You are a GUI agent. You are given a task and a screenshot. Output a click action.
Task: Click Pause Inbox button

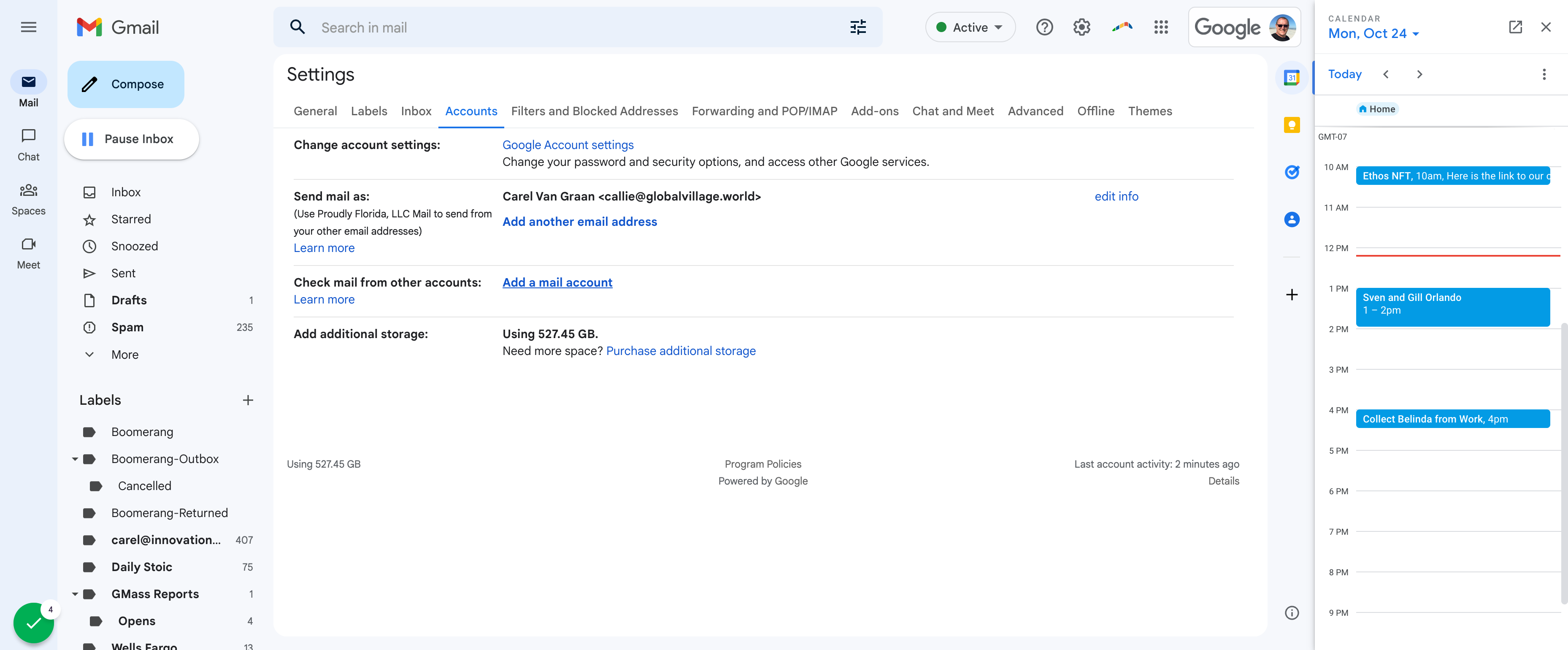(131, 139)
